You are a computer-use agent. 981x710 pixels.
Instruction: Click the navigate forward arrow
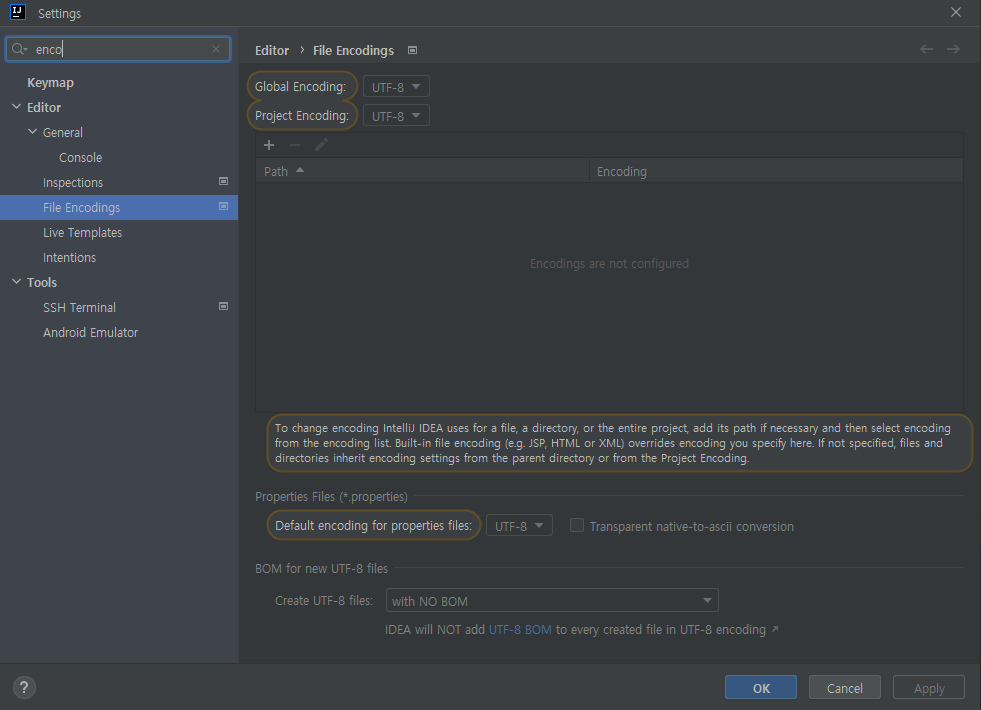pos(953,49)
